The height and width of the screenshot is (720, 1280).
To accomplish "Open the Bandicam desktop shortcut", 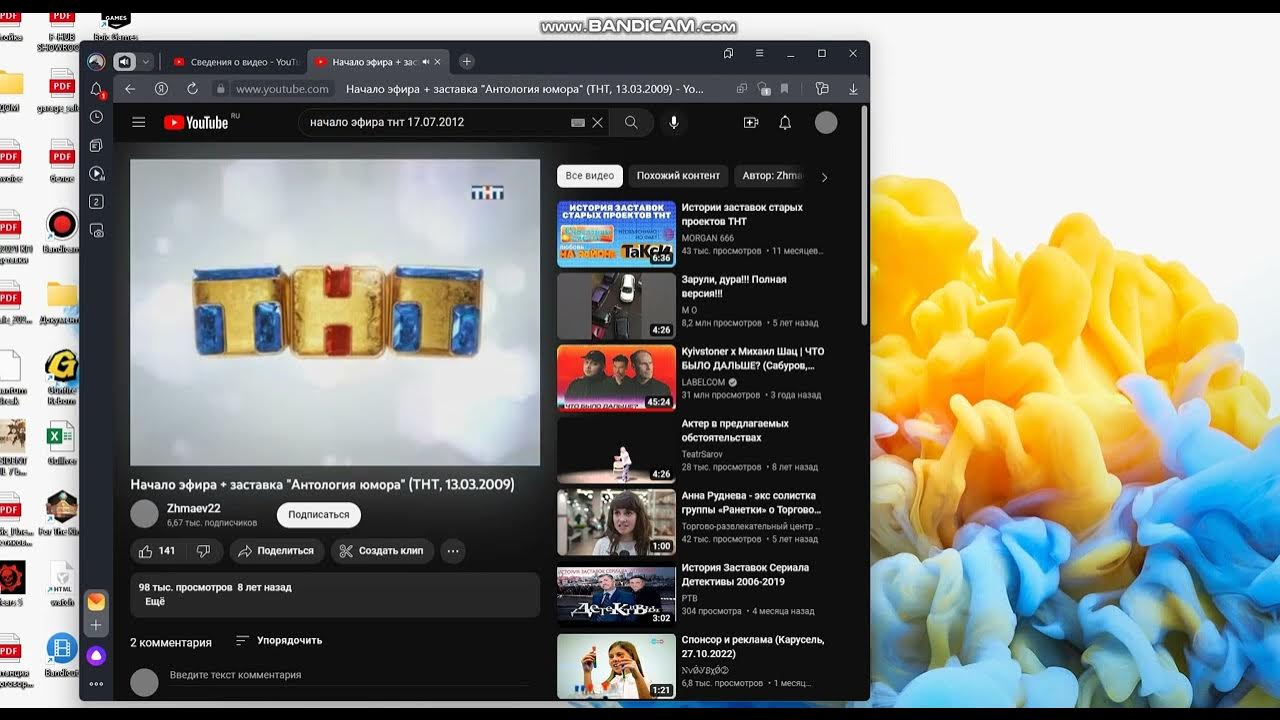I will [x=62, y=230].
